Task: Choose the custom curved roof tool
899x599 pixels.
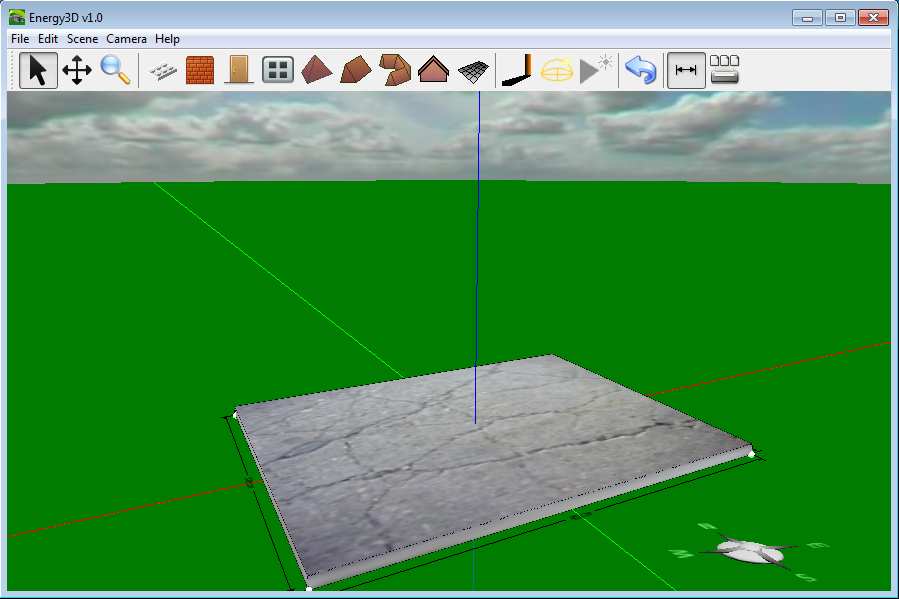Action: point(395,70)
